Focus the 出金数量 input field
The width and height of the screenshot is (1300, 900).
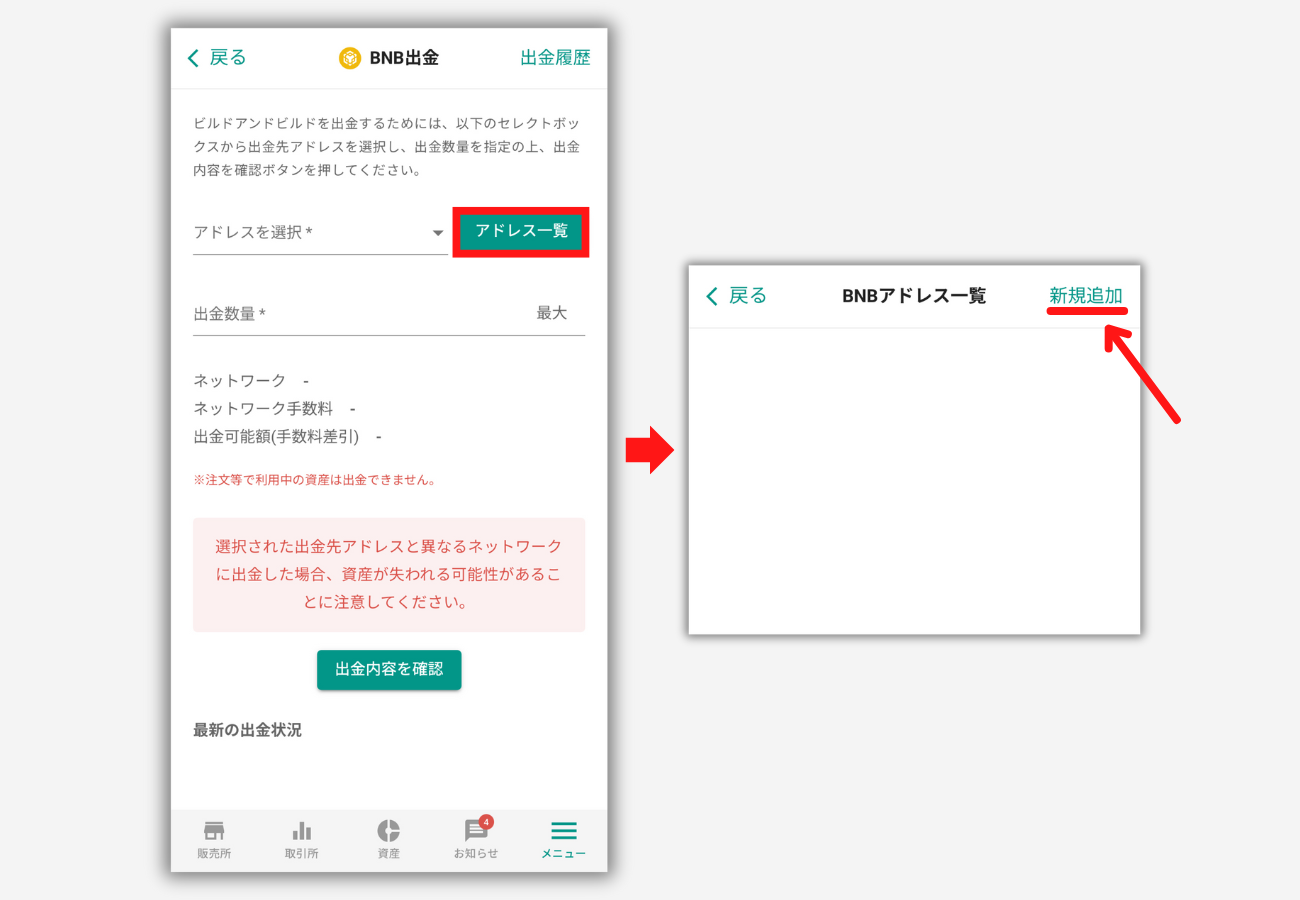[350, 314]
